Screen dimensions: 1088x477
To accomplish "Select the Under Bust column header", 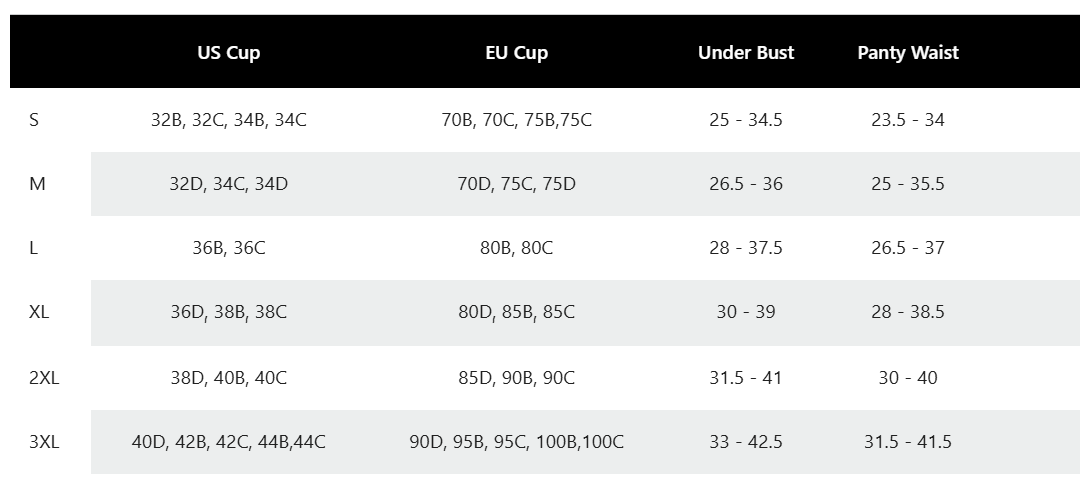I will coord(746,53).
